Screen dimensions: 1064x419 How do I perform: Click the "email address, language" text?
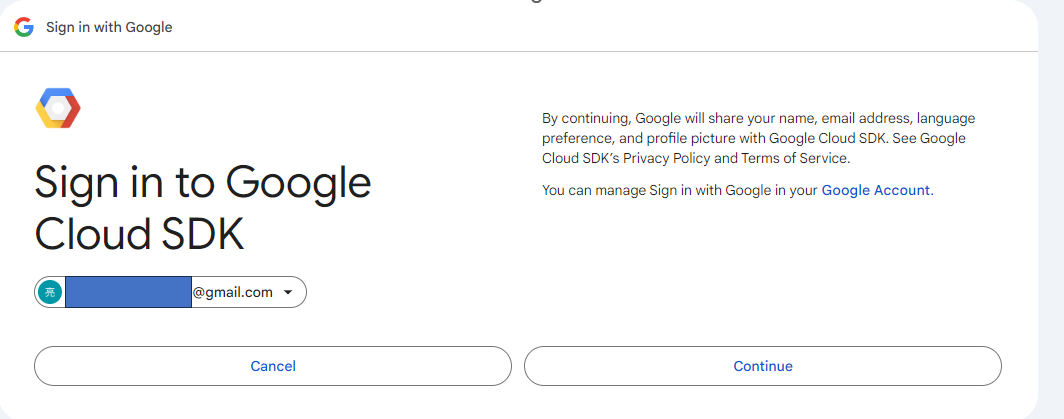pos(892,118)
